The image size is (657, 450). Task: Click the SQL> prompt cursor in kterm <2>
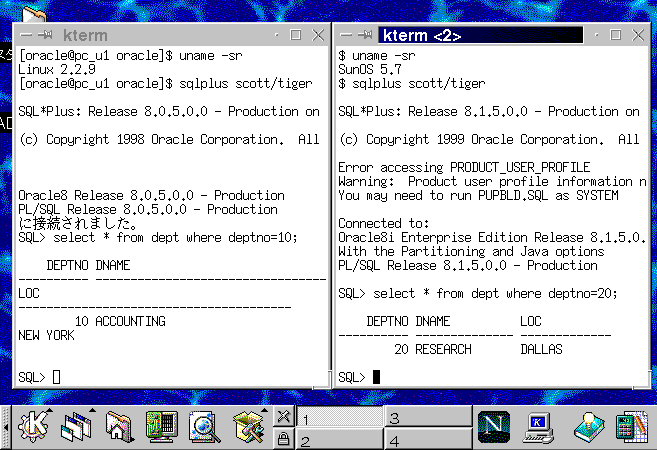click(x=377, y=377)
